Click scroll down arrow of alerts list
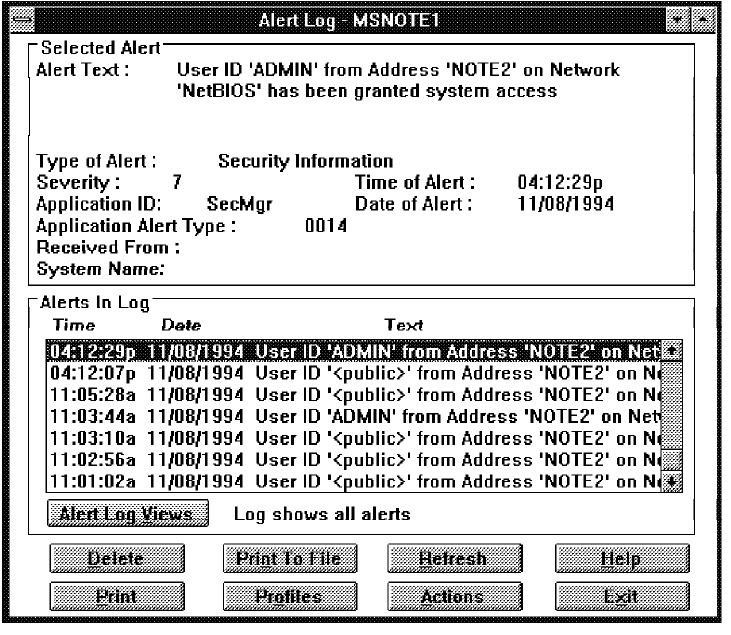731x635 pixels. pyautogui.click(x=672, y=482)
